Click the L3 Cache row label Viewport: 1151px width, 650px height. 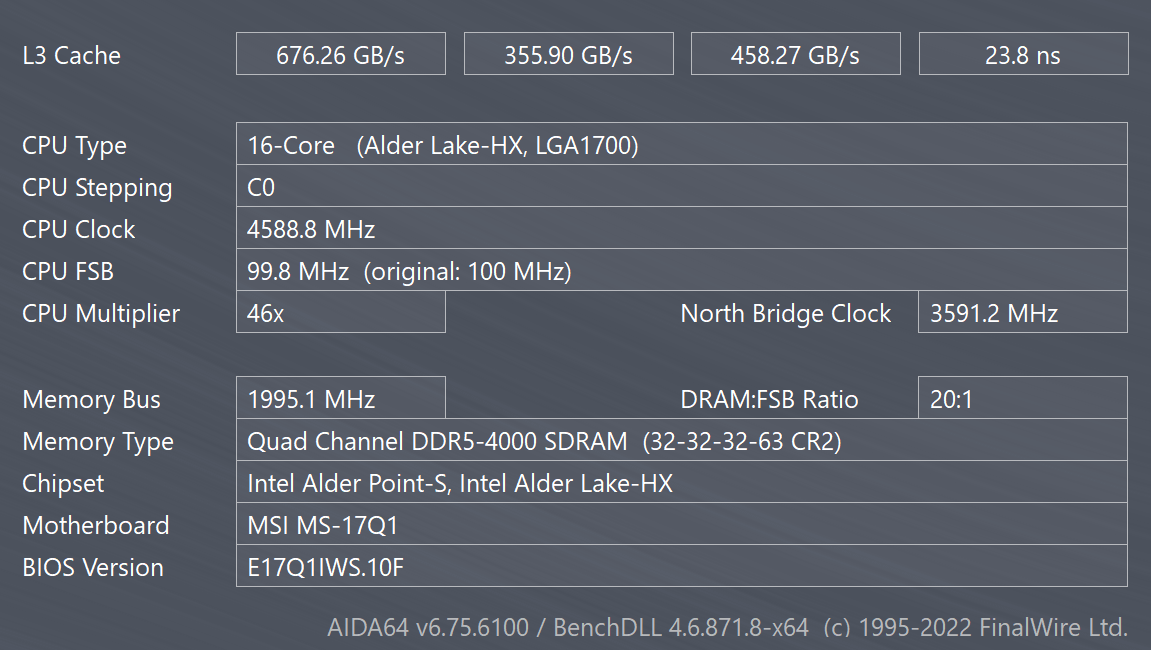click(71, 55)
